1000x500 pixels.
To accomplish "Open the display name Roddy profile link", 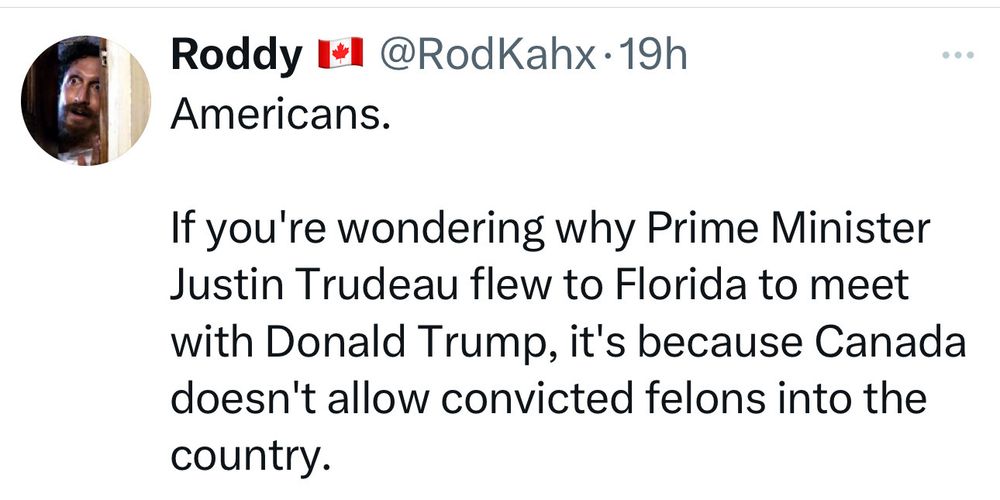I will (x=236, y=56).
